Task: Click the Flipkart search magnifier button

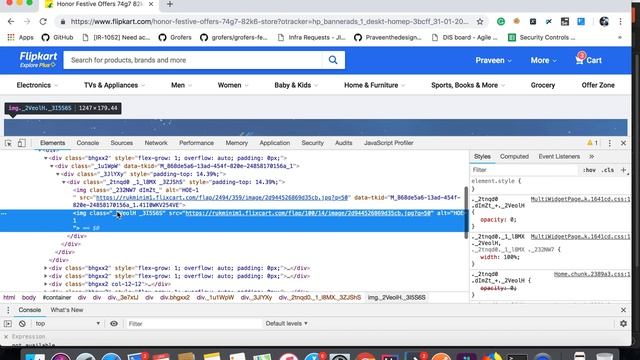Action: pos(333,60)
